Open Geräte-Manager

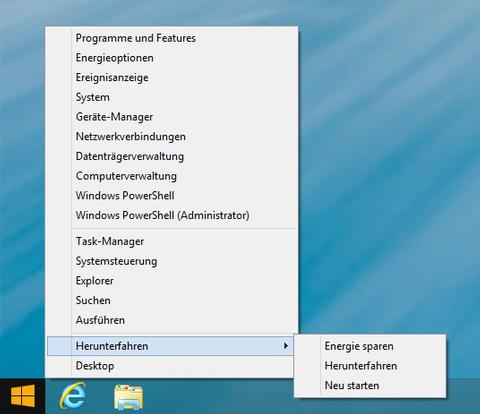tap(171, 117)
